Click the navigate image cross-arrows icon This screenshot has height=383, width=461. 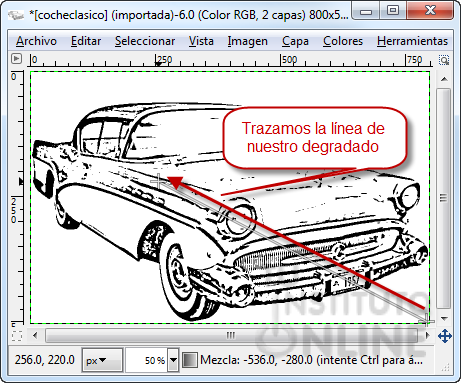tap(445, 335)
